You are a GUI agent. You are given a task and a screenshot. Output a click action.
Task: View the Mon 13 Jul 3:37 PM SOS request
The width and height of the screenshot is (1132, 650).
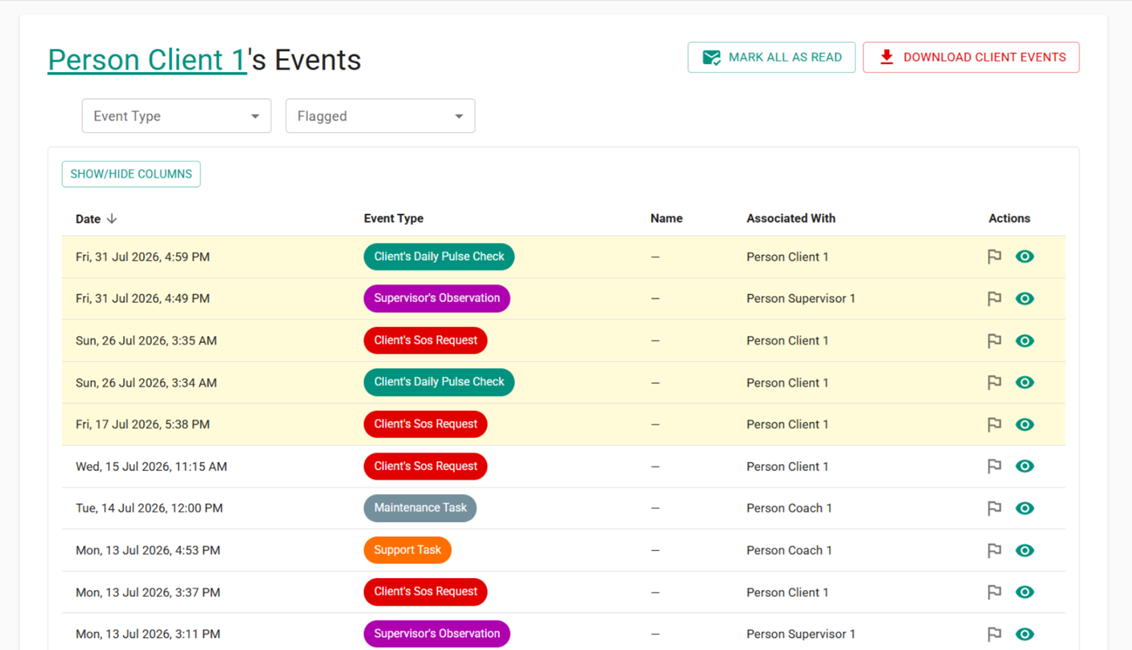click(1024, 592)
